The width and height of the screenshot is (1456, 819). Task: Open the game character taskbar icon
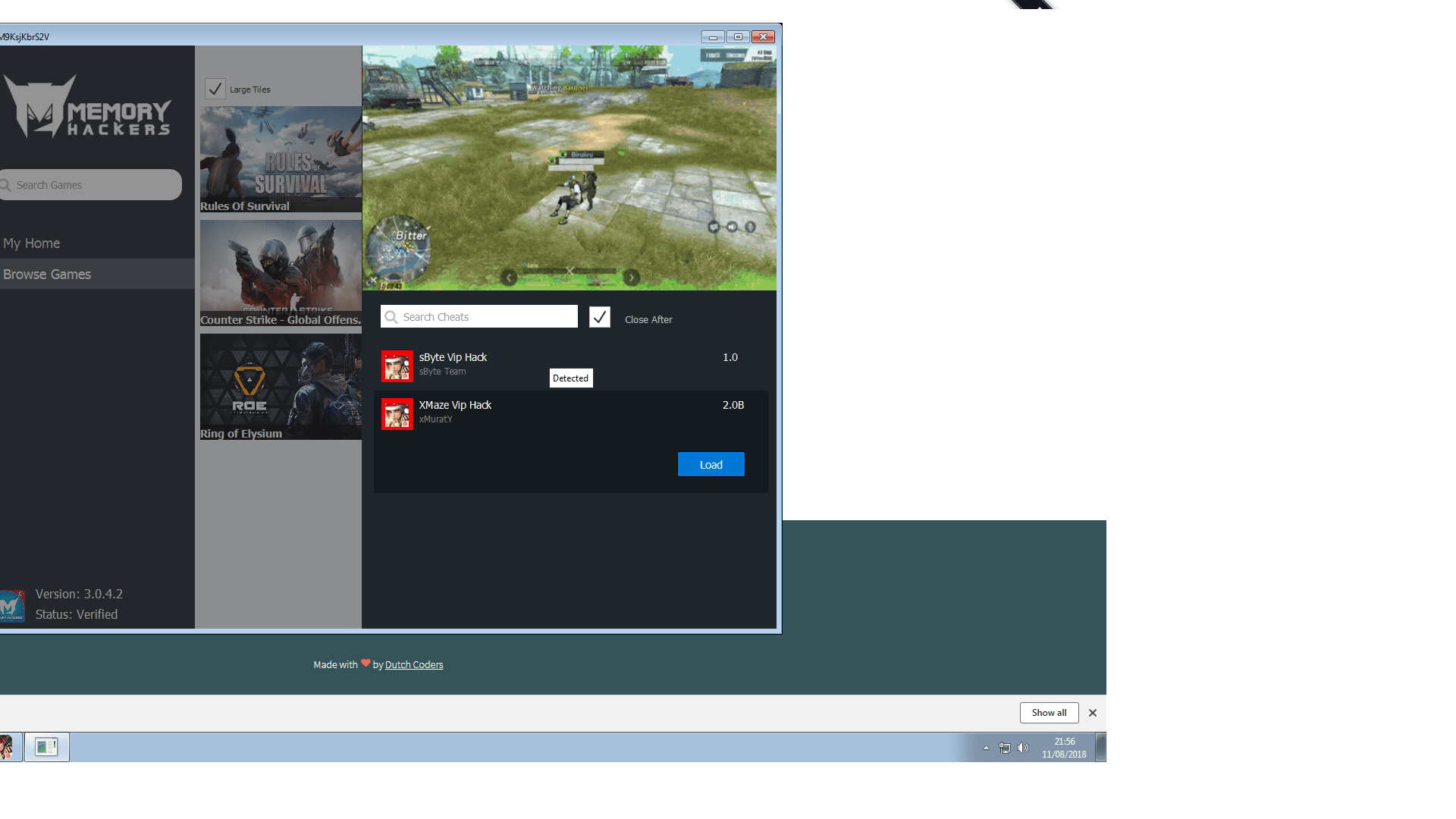[8, 748]
